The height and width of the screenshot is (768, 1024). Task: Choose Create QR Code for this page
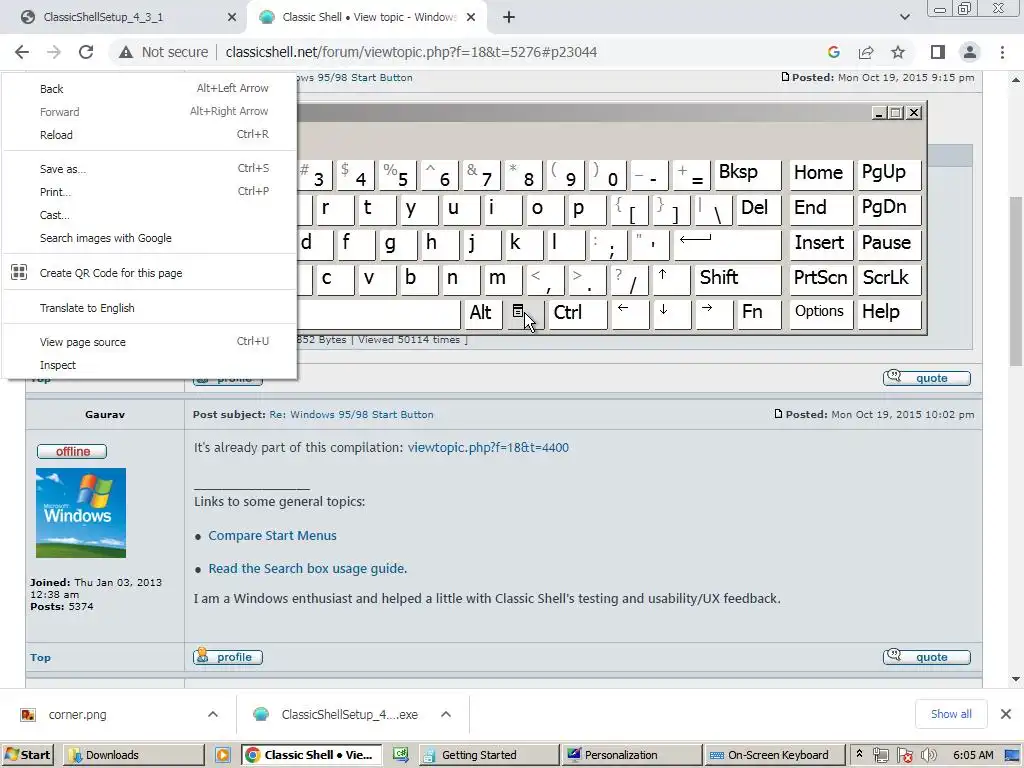150,273
